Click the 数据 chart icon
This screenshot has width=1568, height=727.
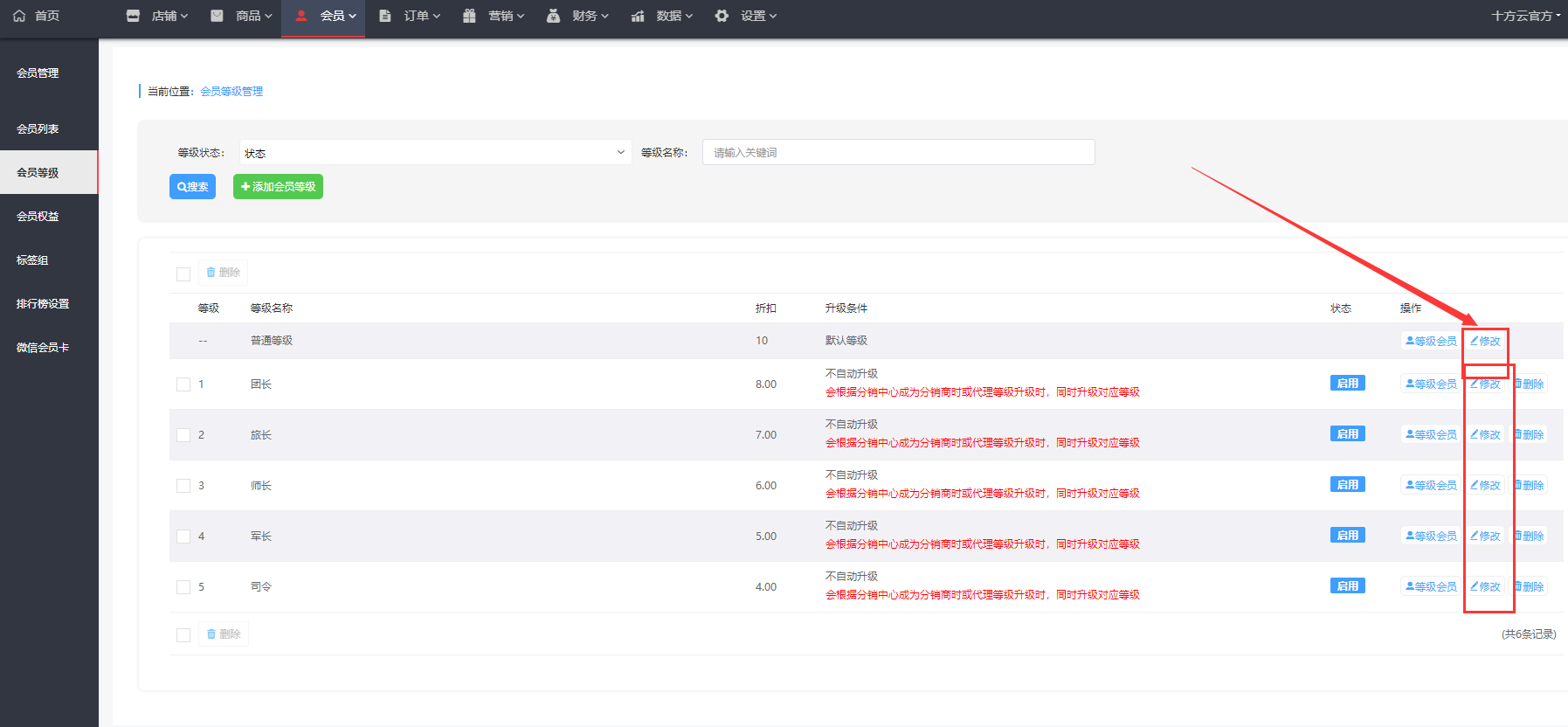[638, 16]
